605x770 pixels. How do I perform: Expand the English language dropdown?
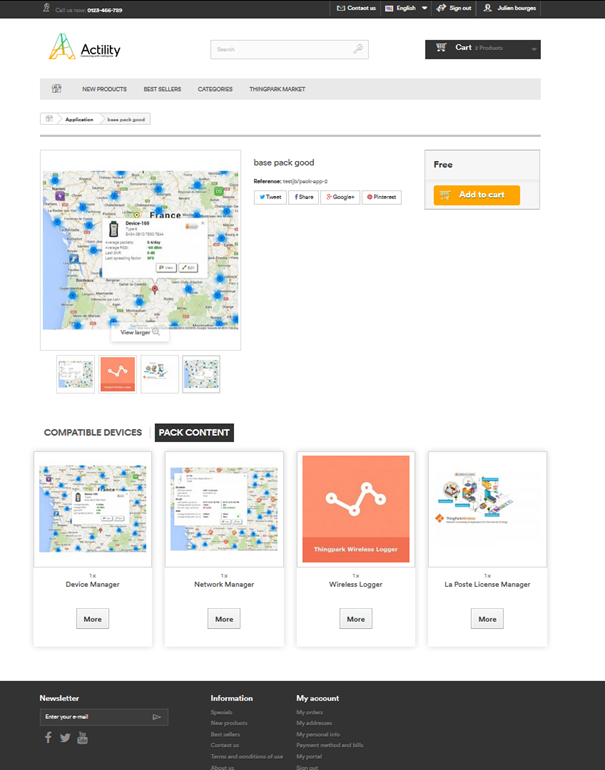424,8
